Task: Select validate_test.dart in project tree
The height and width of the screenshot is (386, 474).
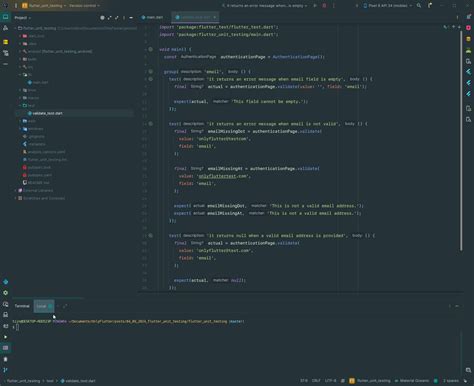Action: 45,113
